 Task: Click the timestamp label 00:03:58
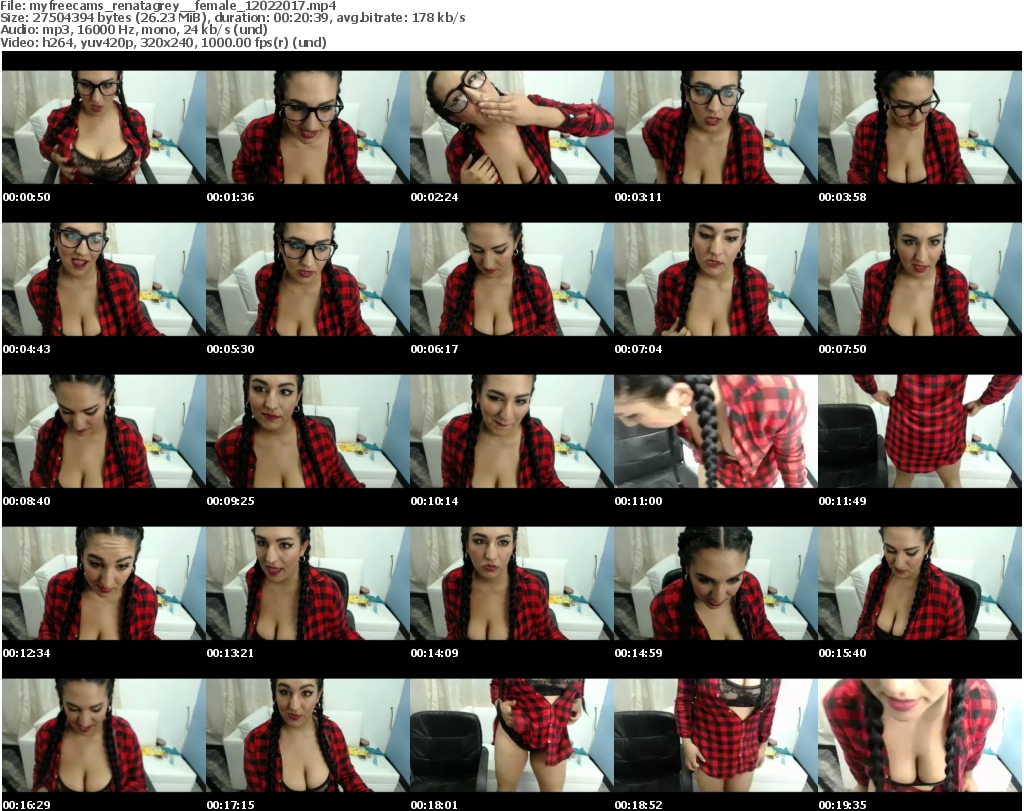coord(842,197)
